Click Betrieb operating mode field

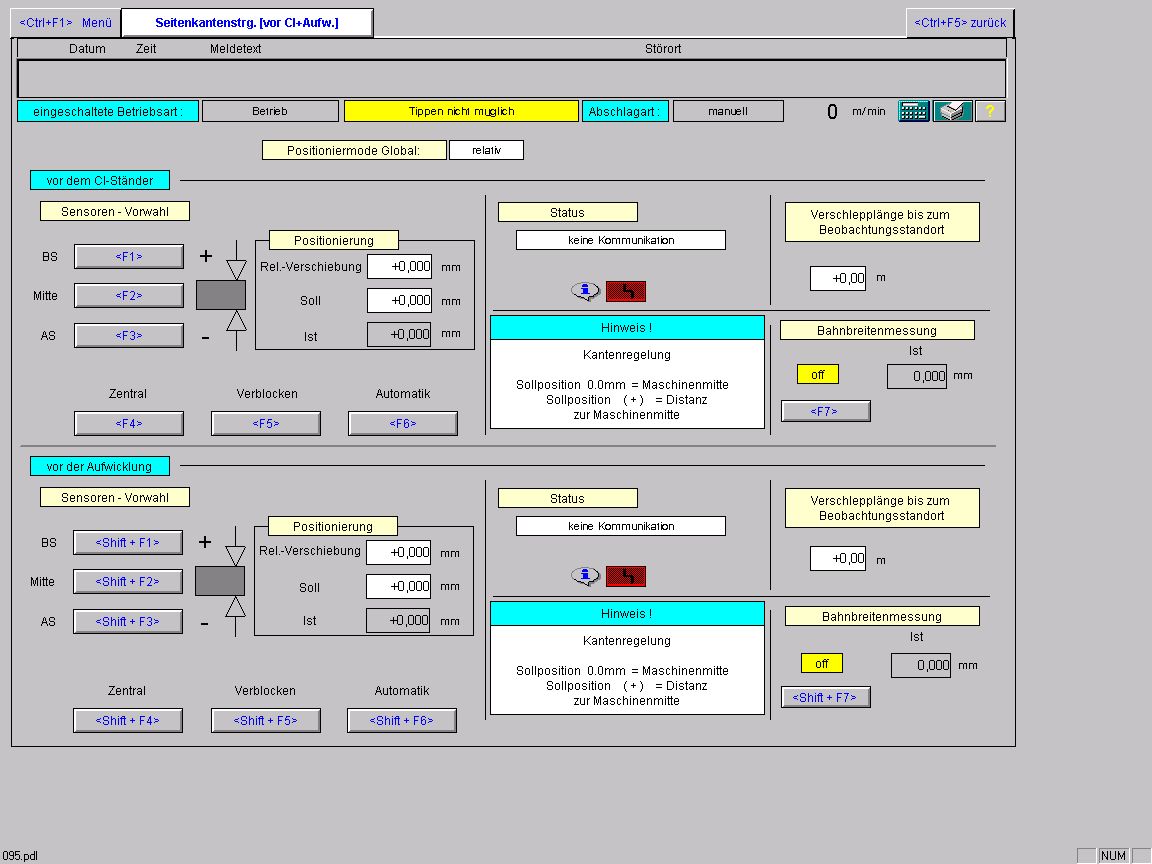click(270, 111)
